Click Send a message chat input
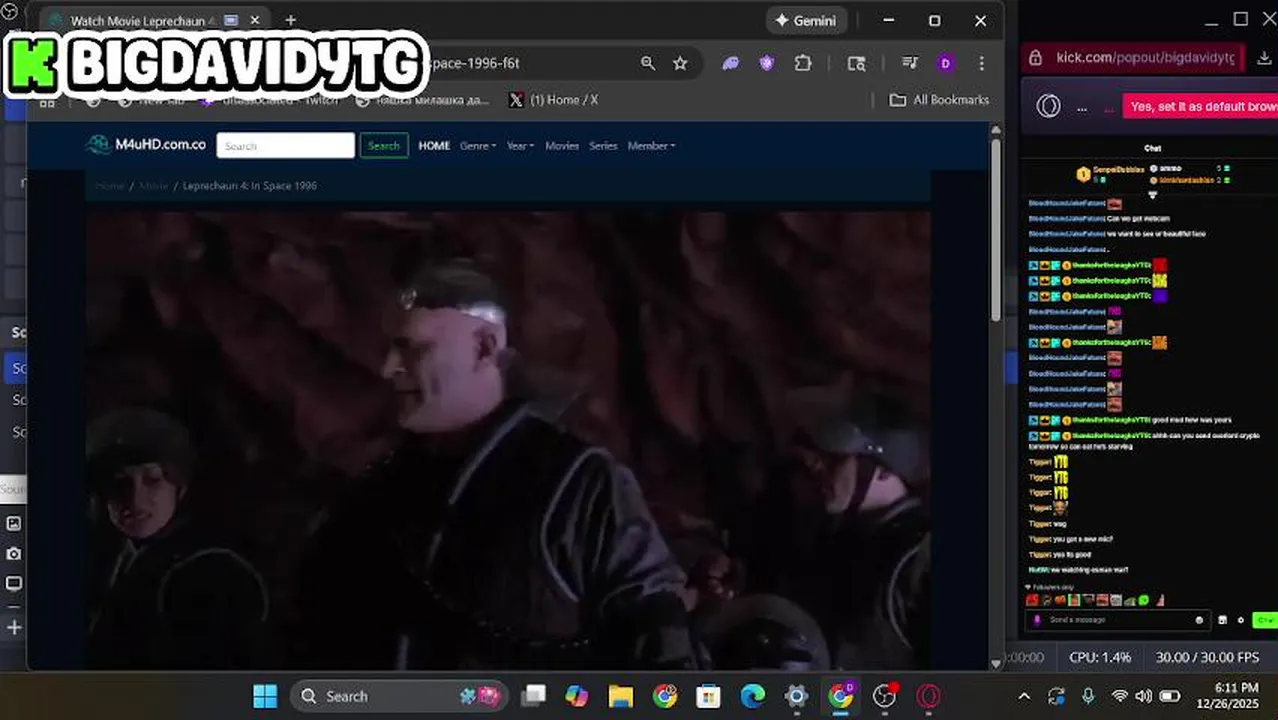Viewport: 1278px width, 720px height. 1118,620
